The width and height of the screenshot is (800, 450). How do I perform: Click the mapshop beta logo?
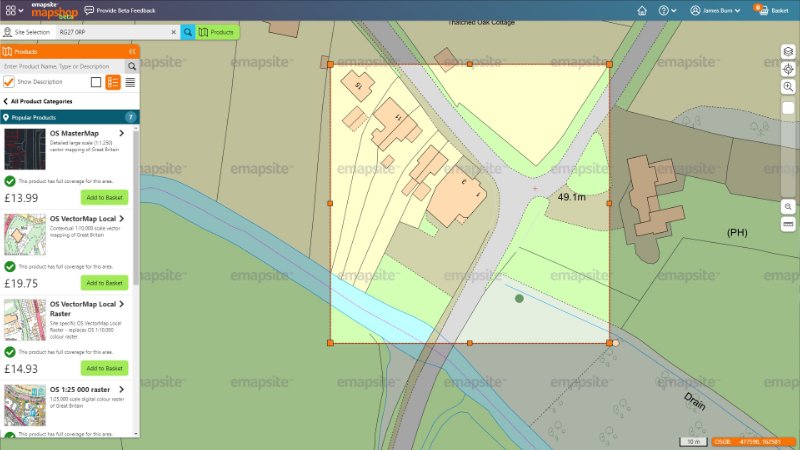(x=55, y=11)
